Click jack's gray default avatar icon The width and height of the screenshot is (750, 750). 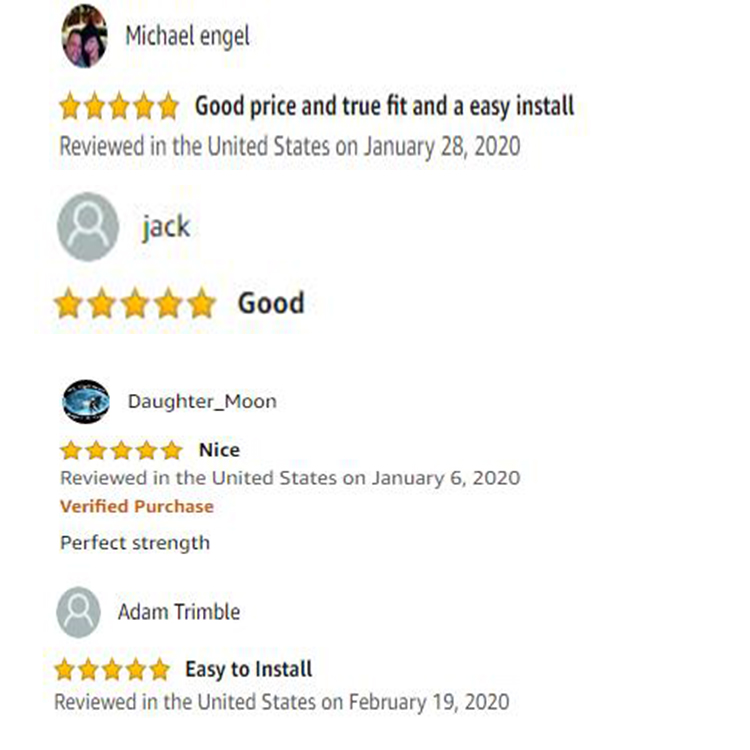88,227
